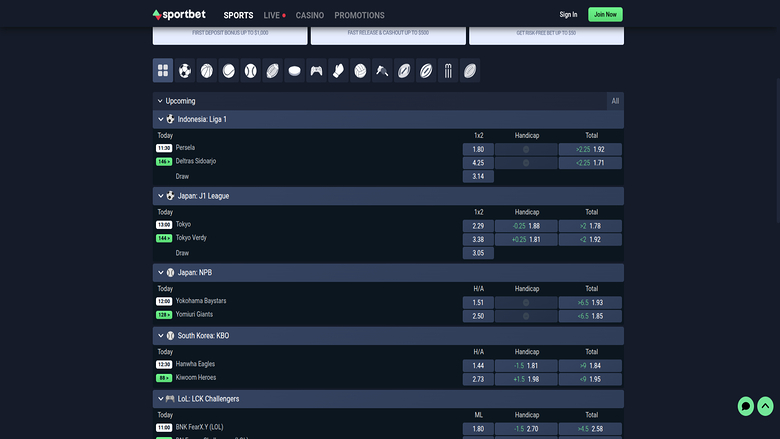Filter by the boxing glove icon
This screenshot has width=780, height=439.
pyautogui.click(x=338, y=71)
